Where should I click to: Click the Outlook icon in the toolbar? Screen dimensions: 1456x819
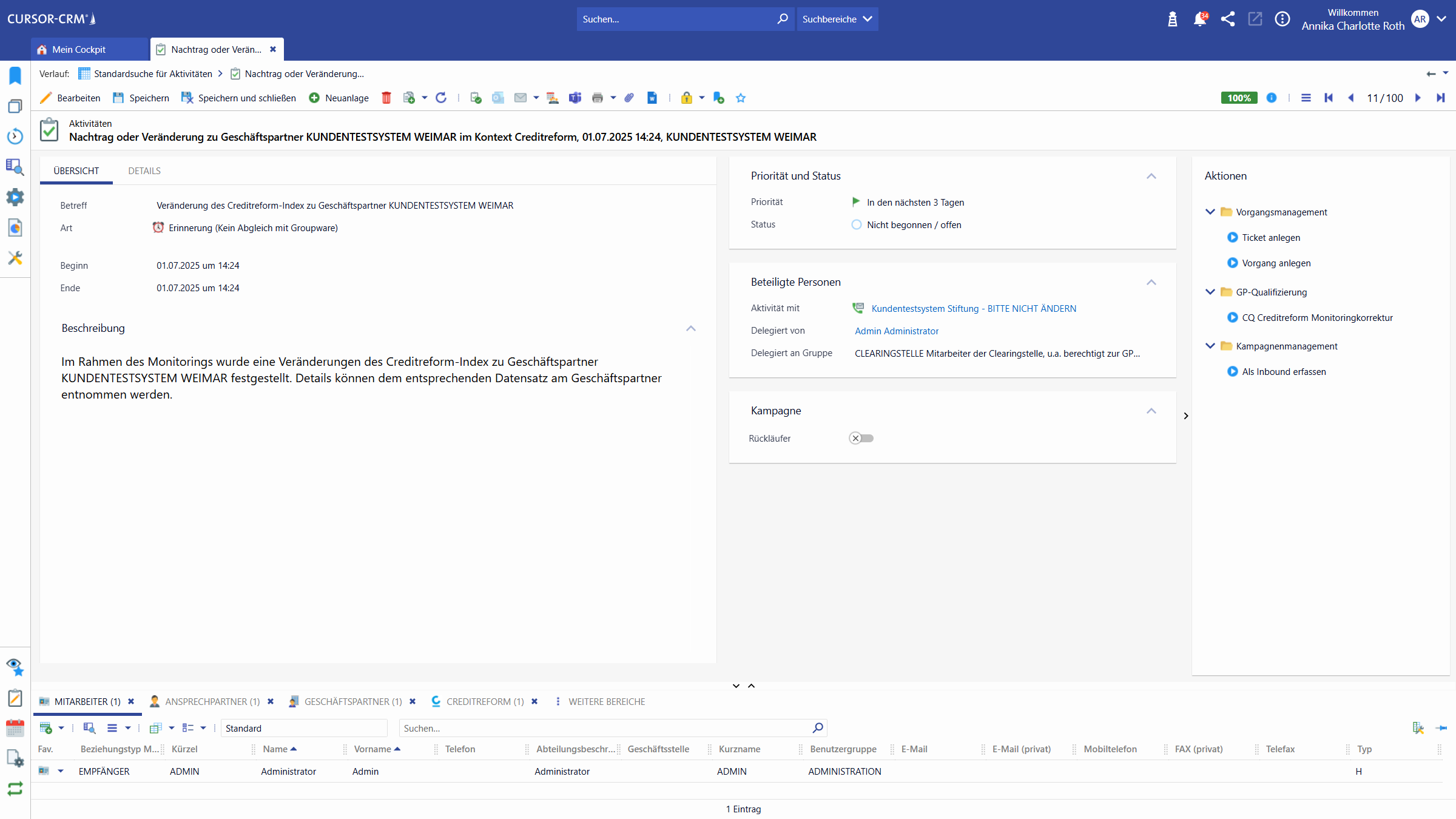[x=497, y=98]
